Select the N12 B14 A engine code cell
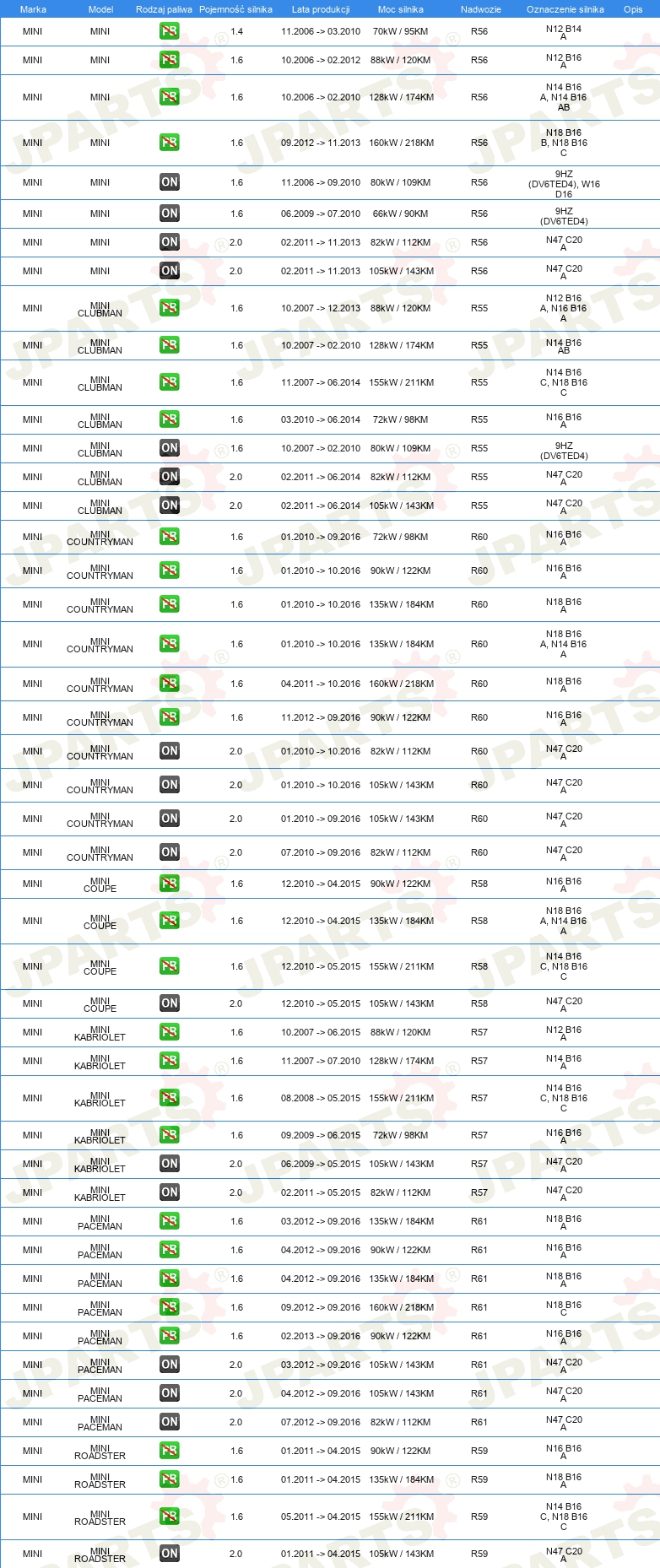The height and width of the screenshot is (1568, 660). [x=564, y=32]
